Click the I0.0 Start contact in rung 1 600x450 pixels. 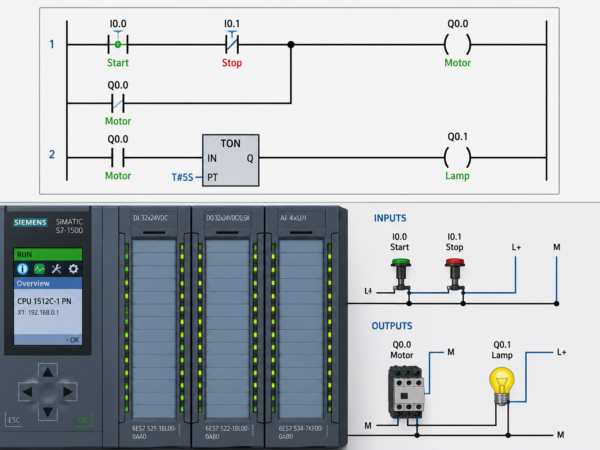(x=118, y=44)
